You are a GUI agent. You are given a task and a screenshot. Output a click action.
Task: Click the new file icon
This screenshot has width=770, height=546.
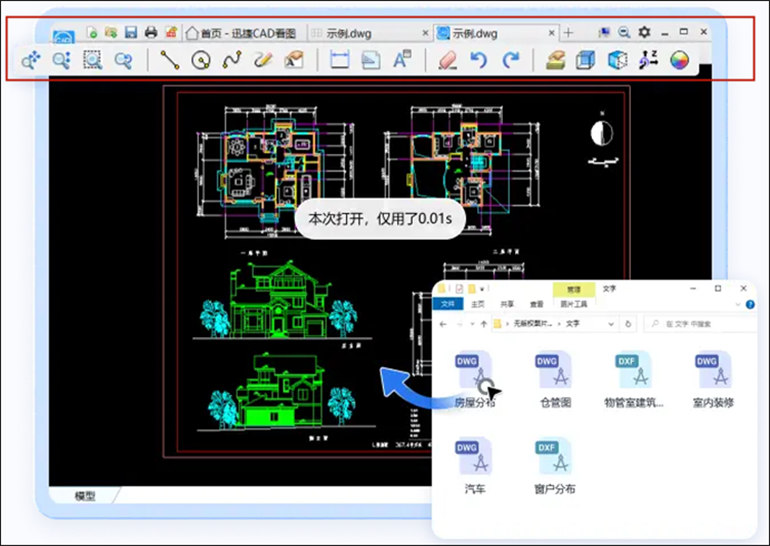[x=91, y=32]
